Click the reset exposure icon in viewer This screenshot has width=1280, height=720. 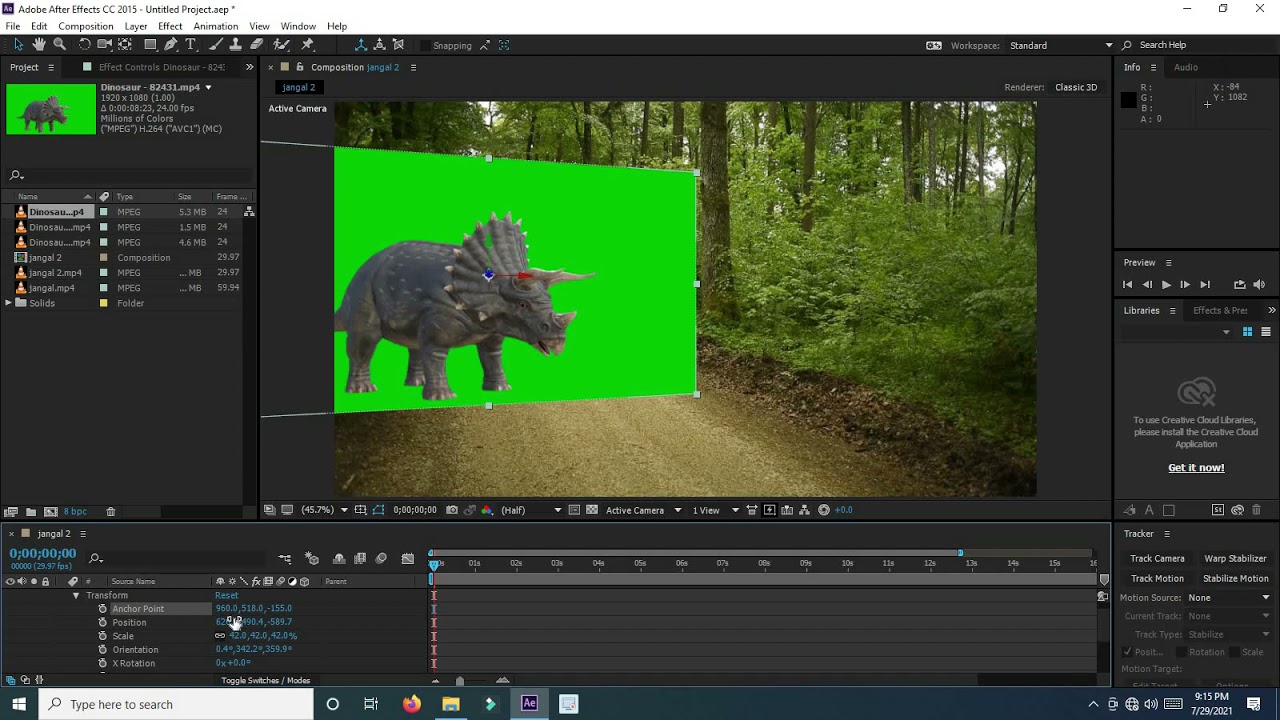(824, 510)
